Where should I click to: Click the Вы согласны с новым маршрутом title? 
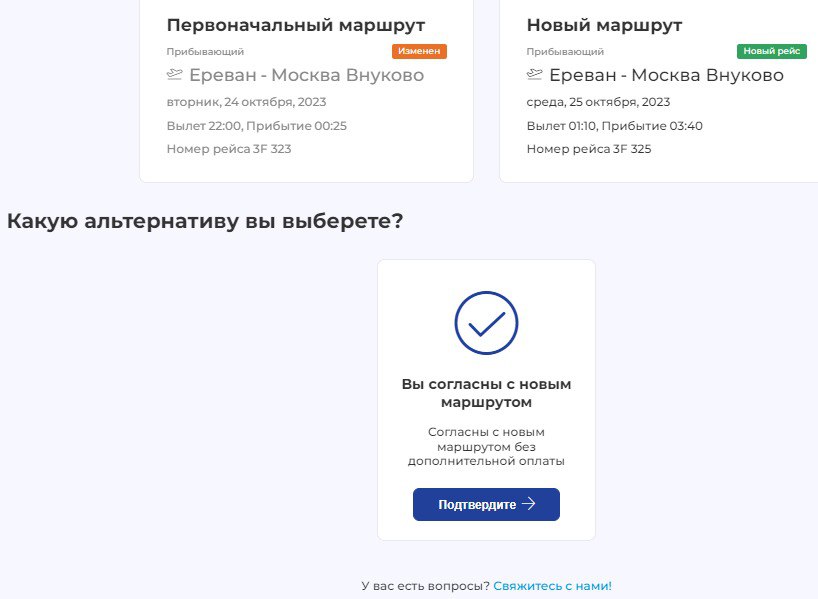pyautogui.click(x=486, y=393)
